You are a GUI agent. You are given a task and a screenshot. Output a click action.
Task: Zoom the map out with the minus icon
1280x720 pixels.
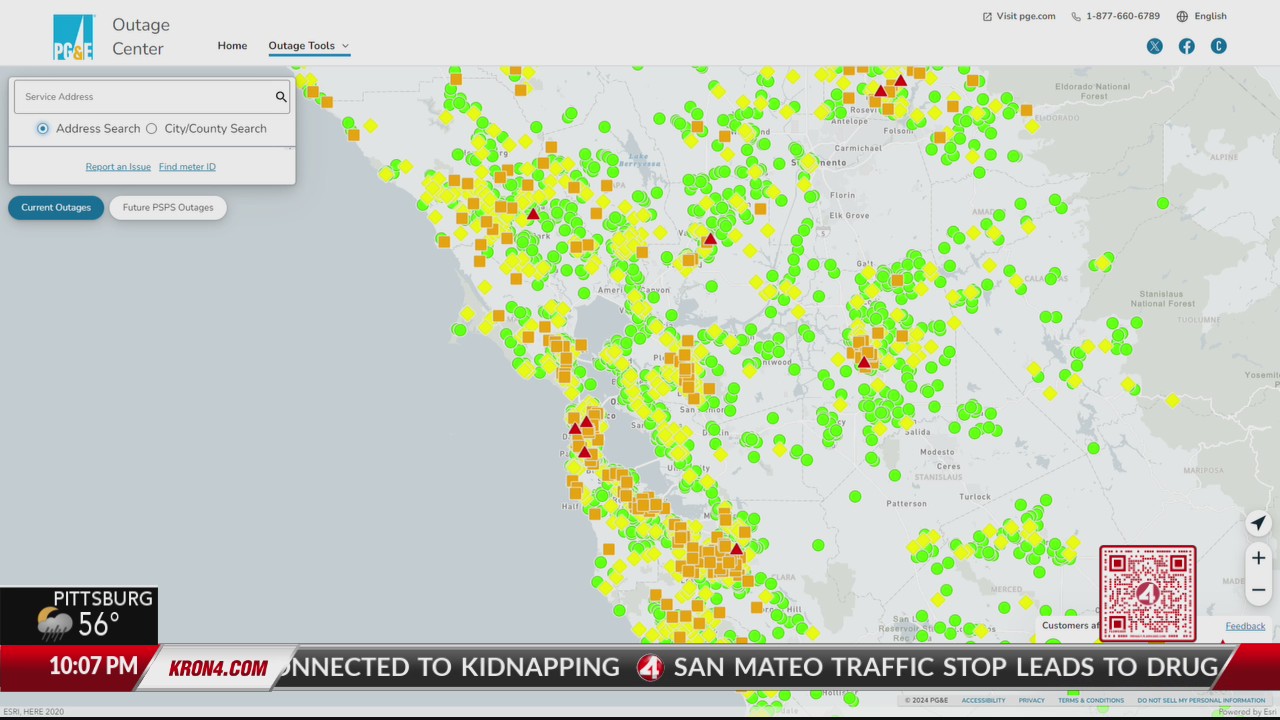click(1258, 589)
